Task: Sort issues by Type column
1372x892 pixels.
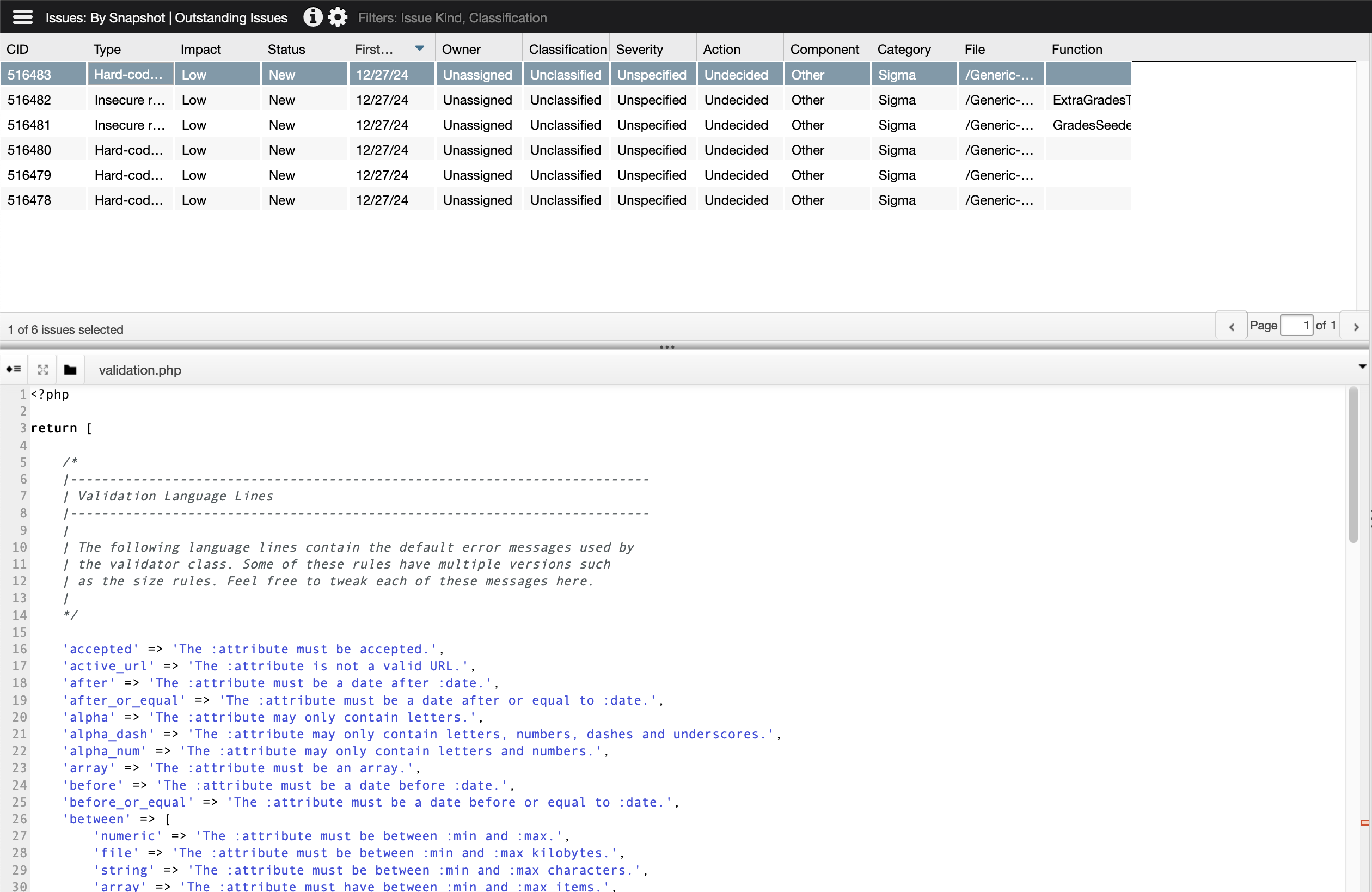Action: click(131, 49)
